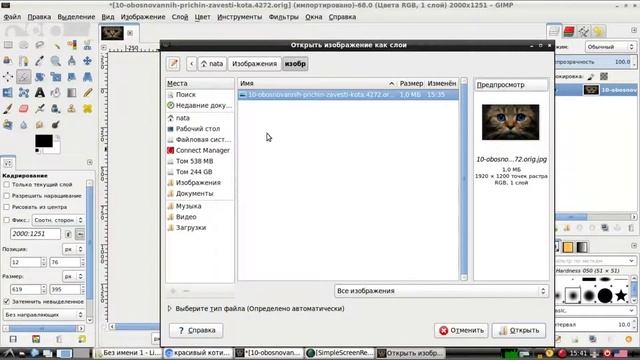Go to 'Изображения' folder in path bar
This screenshot has height=360, width=640.
point(254,64)
